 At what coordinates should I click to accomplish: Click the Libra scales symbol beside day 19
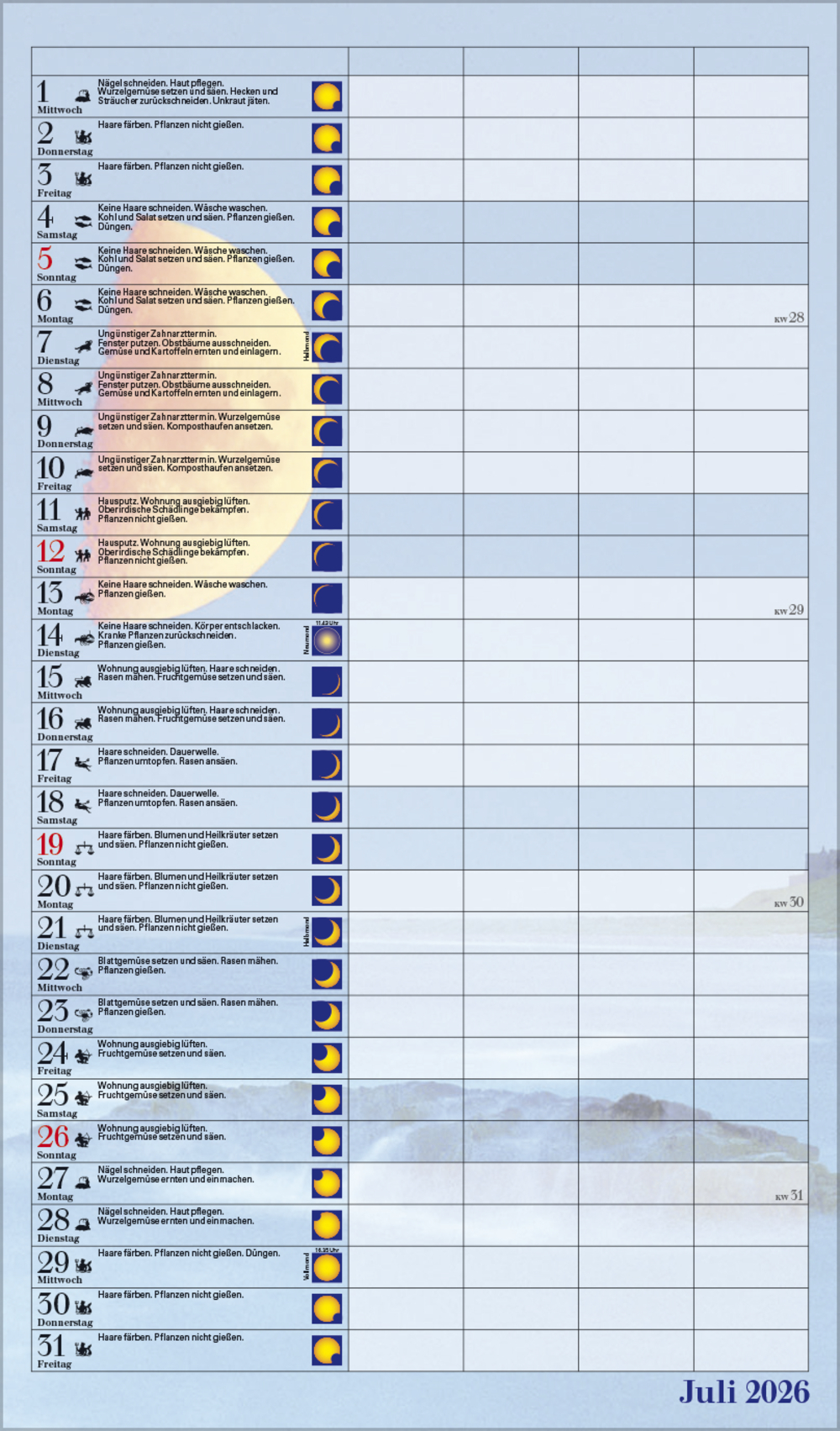(x=84, y=848)
